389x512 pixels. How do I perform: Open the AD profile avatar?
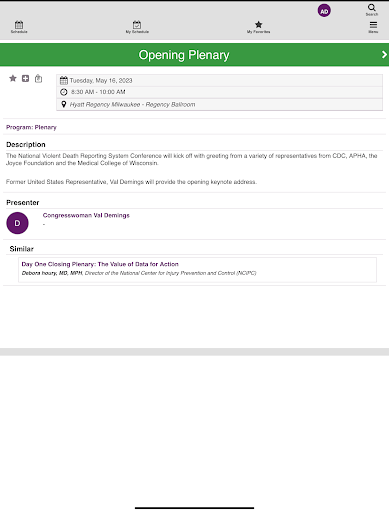pyautogui.click(x=324, y=11)
